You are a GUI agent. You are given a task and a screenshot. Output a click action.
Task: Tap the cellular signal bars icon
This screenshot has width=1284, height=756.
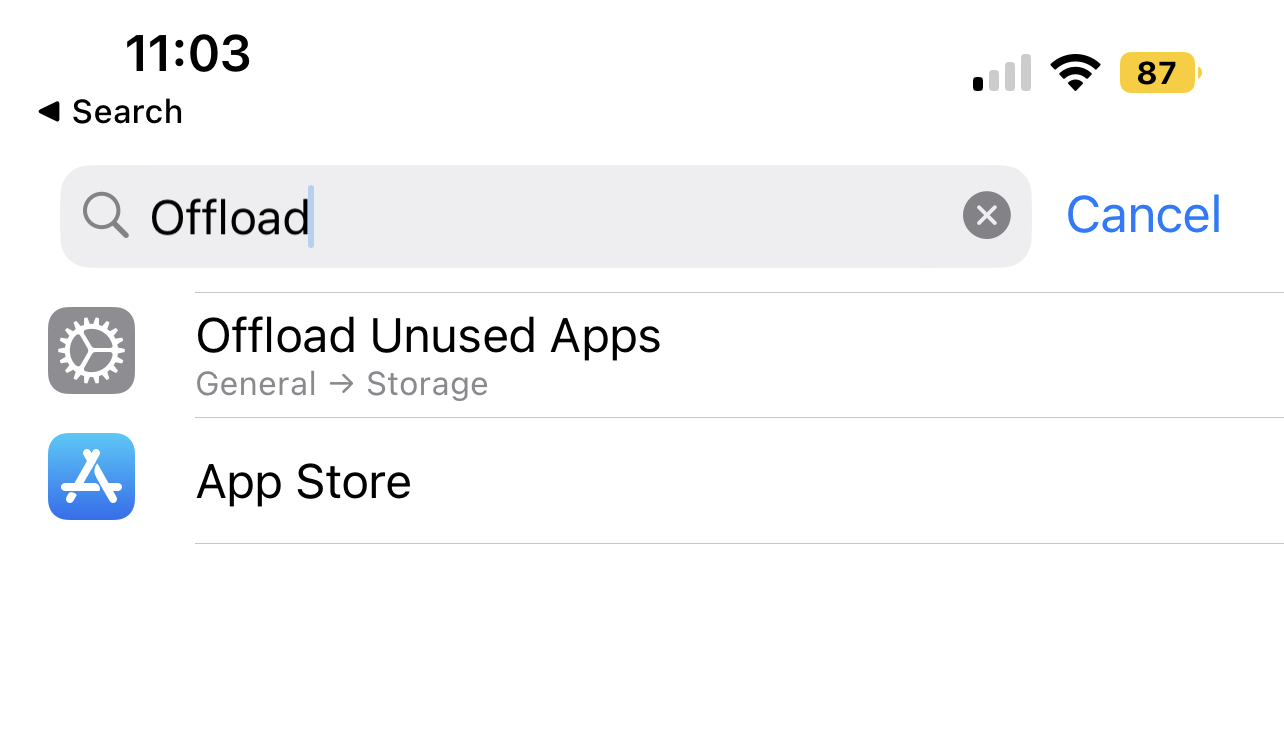[x=1001, y=73]
